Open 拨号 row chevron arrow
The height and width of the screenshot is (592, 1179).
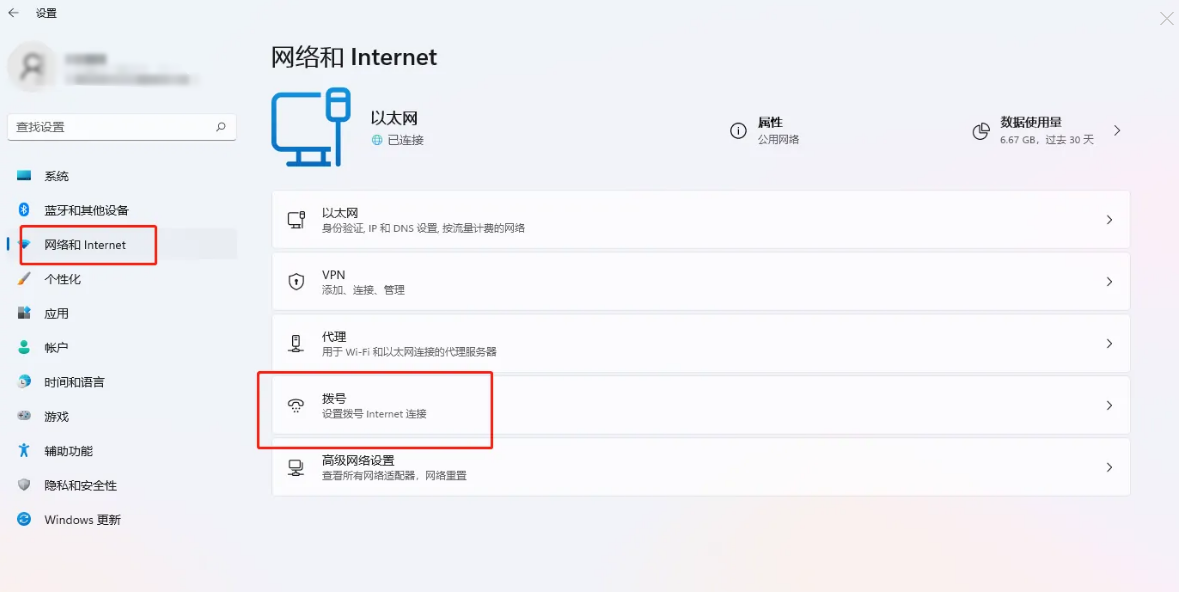tap(1109, 405)
